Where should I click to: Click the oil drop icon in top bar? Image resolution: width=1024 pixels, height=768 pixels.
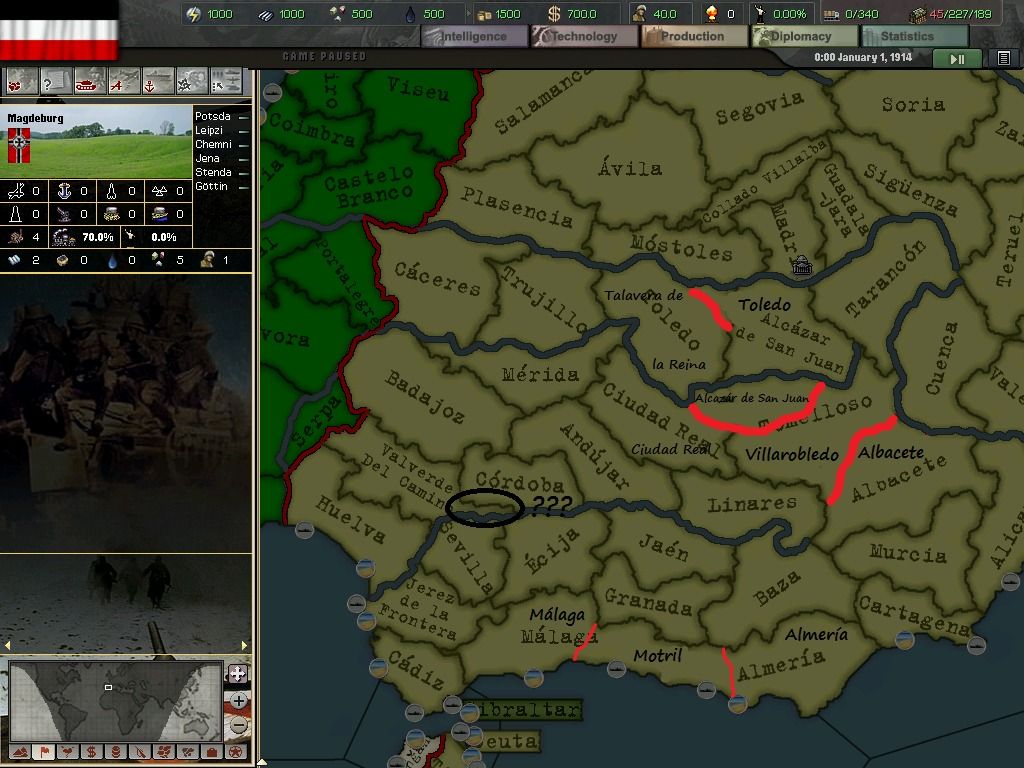click(410, 14)
